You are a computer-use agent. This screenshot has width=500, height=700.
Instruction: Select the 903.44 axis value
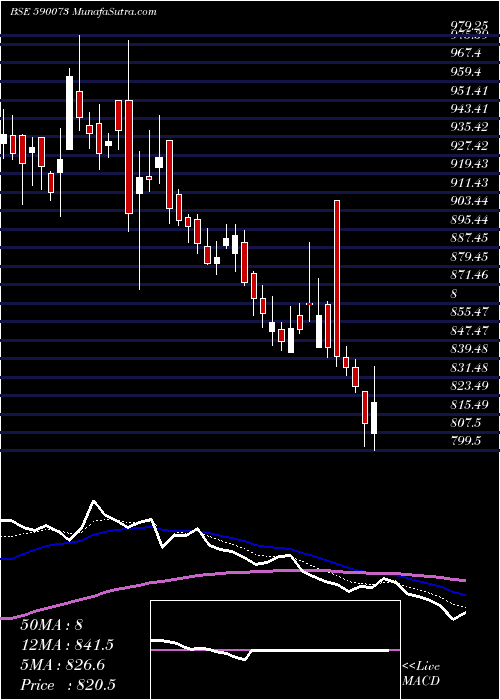click(x=469, y=201)
